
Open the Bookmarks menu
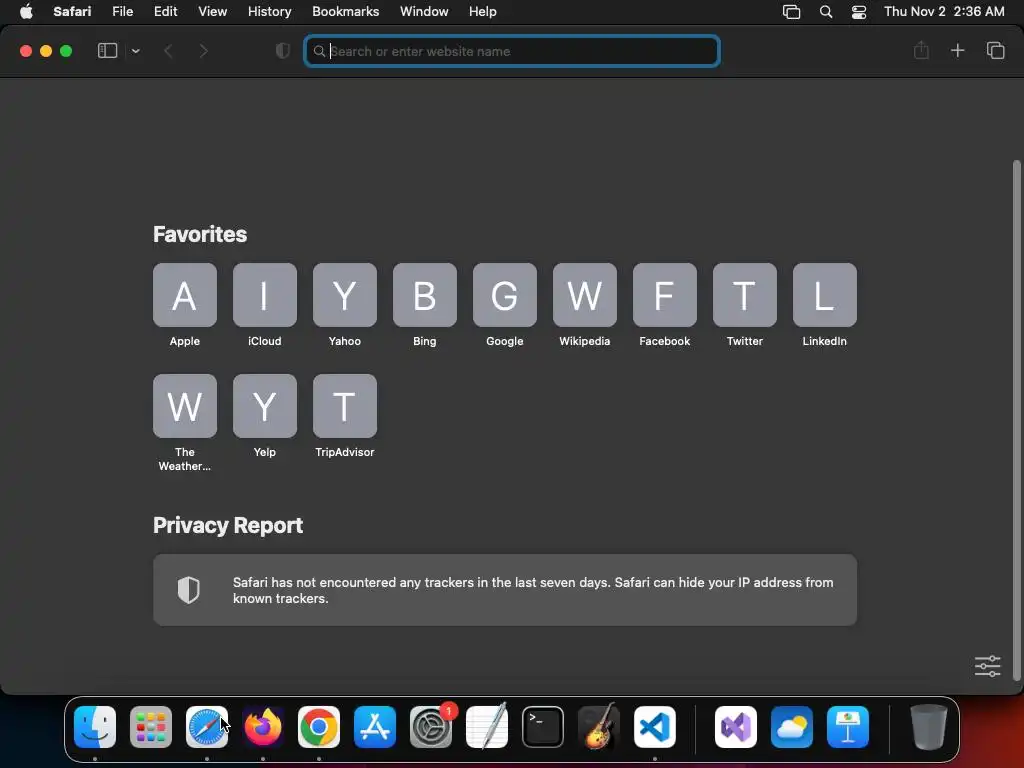click(x=345, y=12)
